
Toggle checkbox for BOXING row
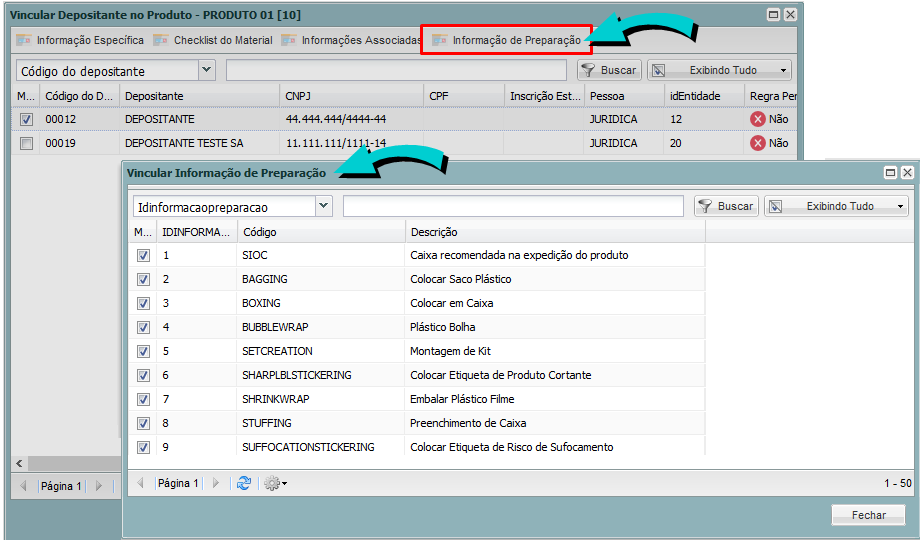coord(143,304)
